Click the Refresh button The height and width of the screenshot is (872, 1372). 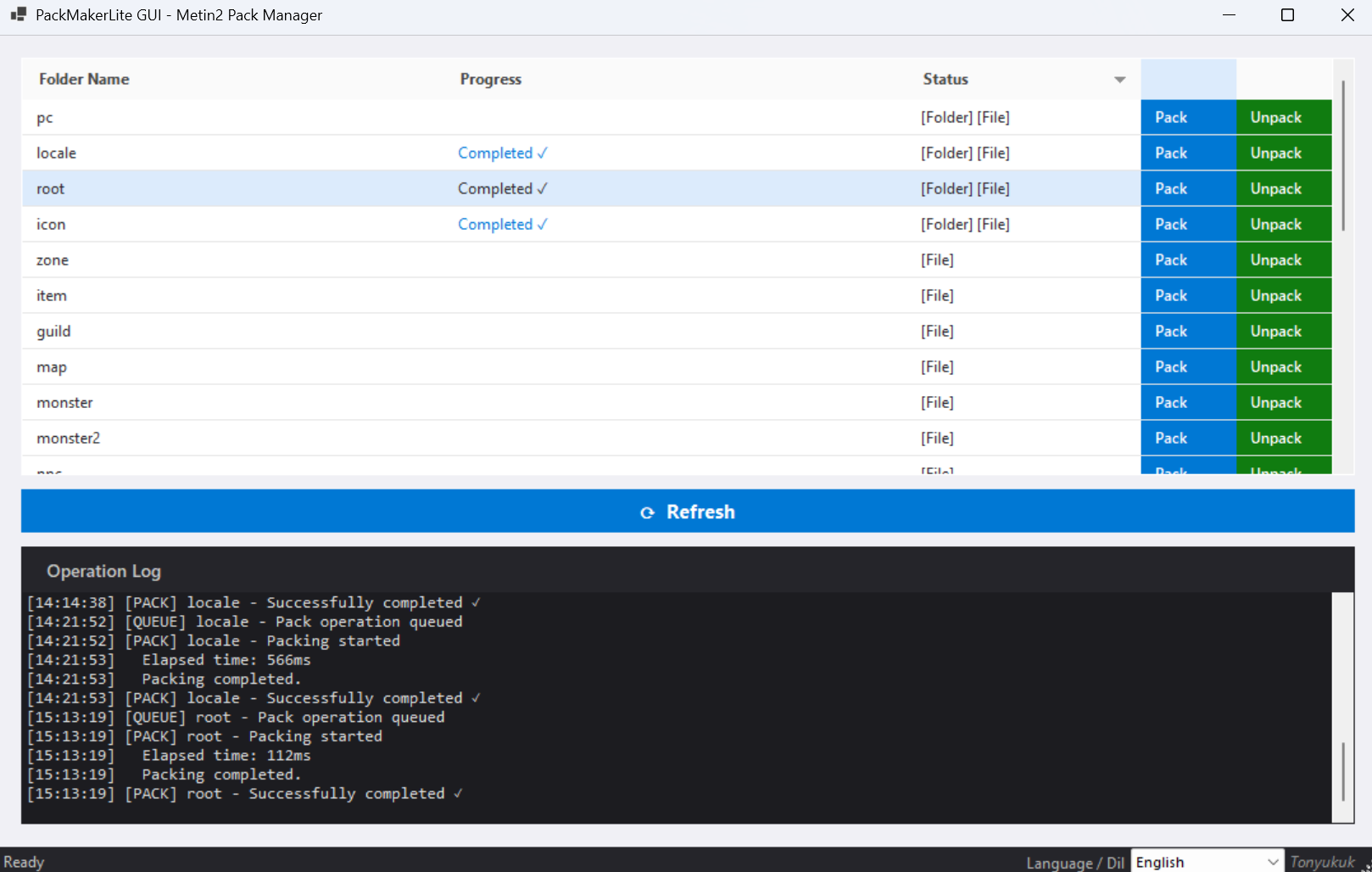pos(688,511)
